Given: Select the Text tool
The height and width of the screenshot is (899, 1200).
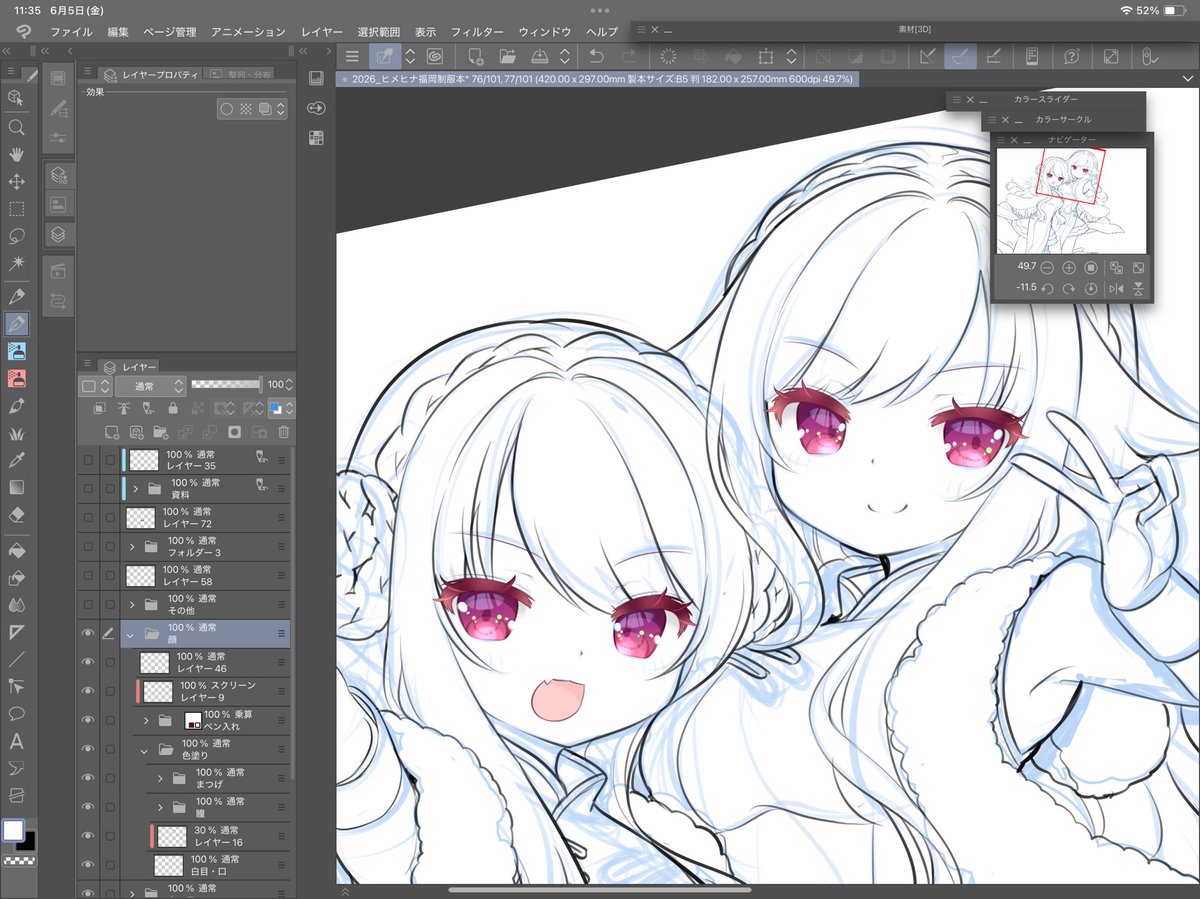Looking at the screenshot, I should (16, 741).
